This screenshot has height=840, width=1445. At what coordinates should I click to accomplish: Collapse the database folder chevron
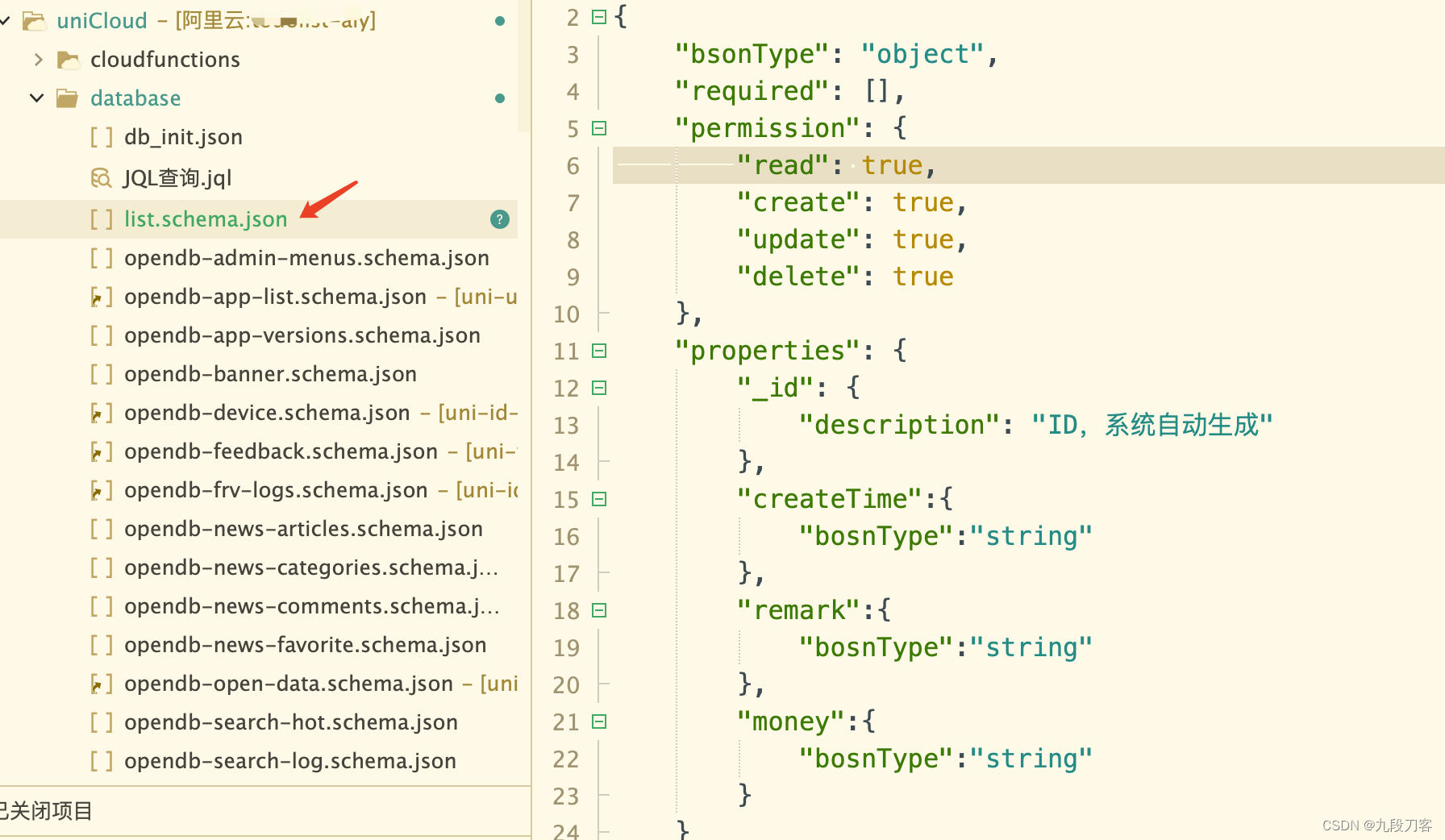pyautogui.click(x=37, y=98)
